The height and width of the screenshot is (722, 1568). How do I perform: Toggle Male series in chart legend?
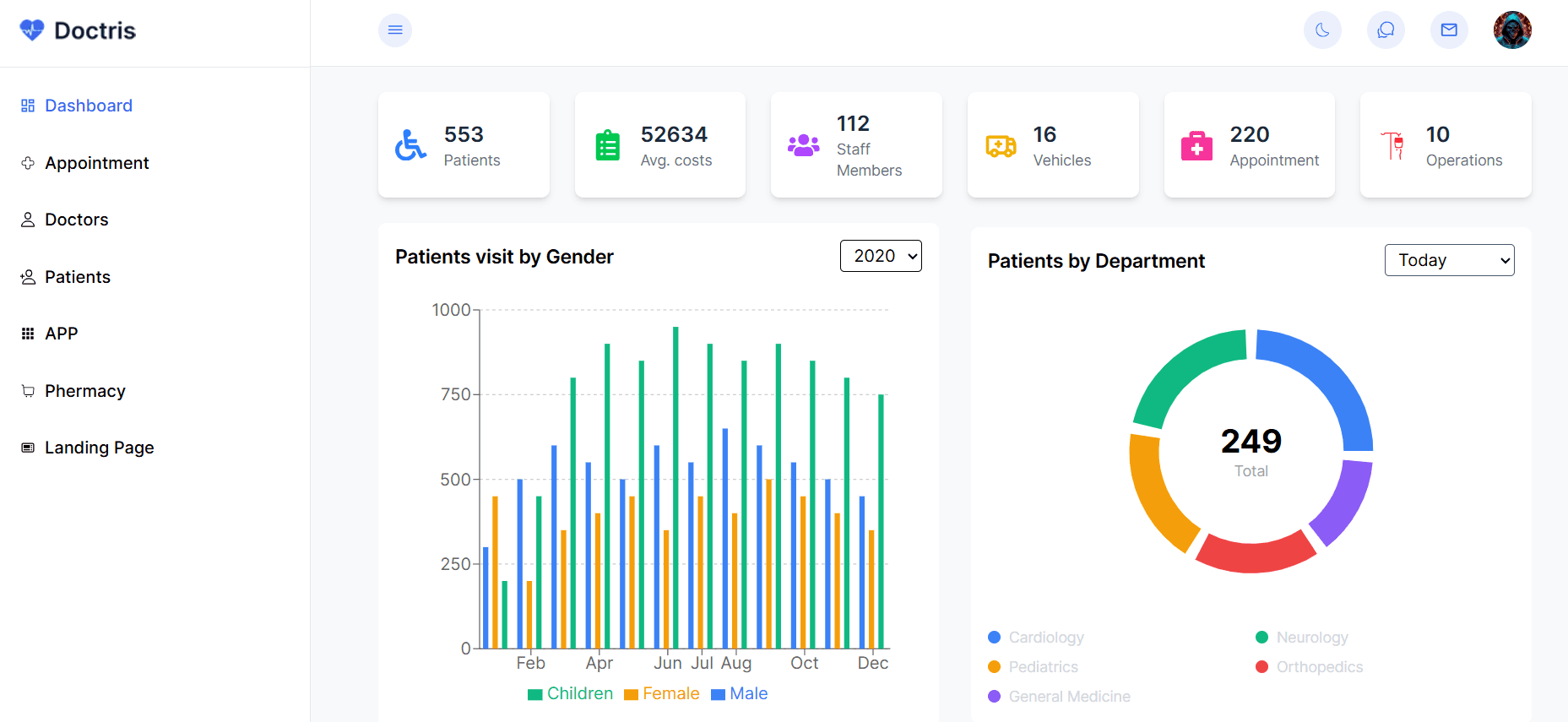coord(739,693)
